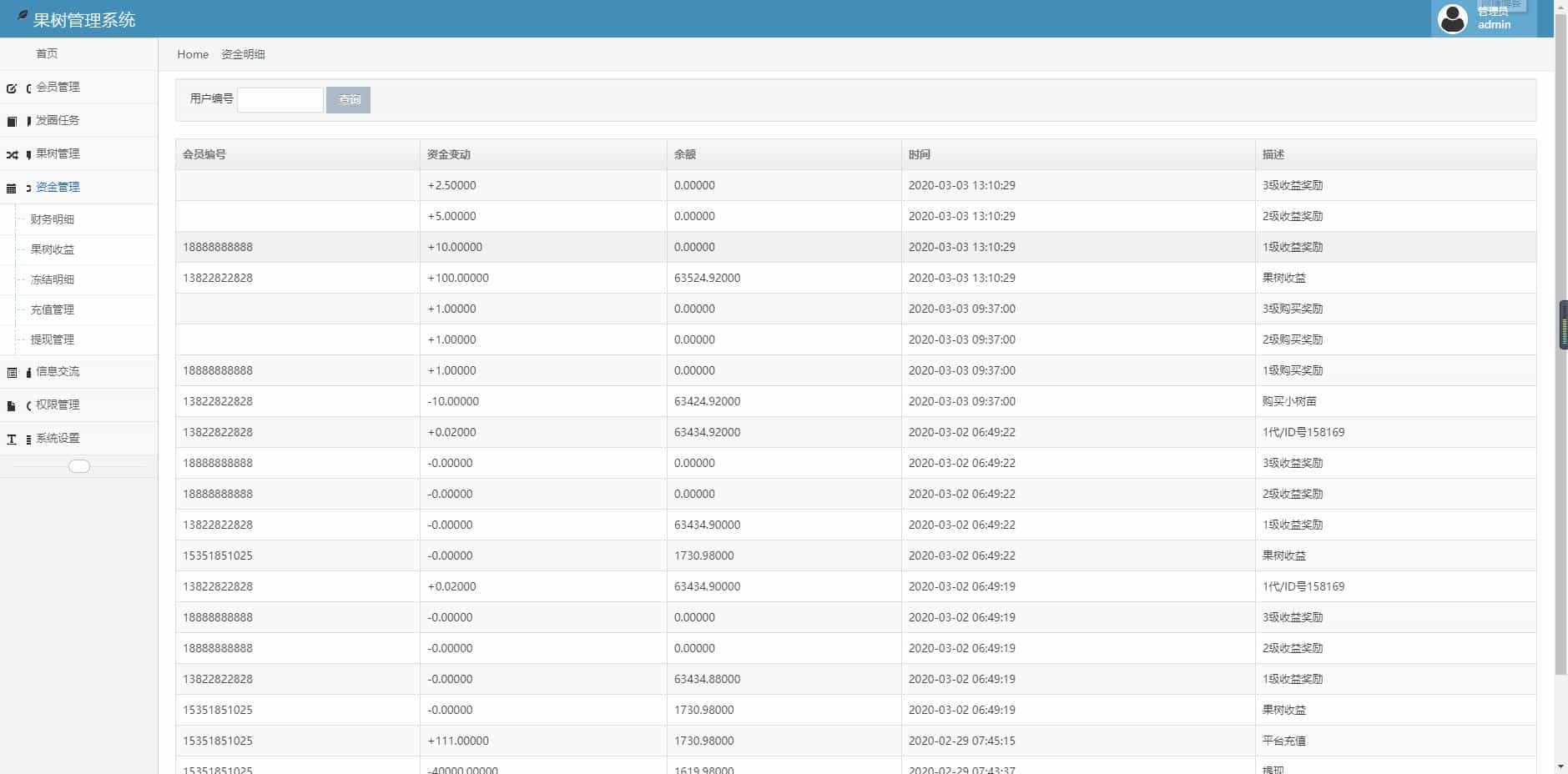Click member 15351851025 in the +111.00000 row

218,741
